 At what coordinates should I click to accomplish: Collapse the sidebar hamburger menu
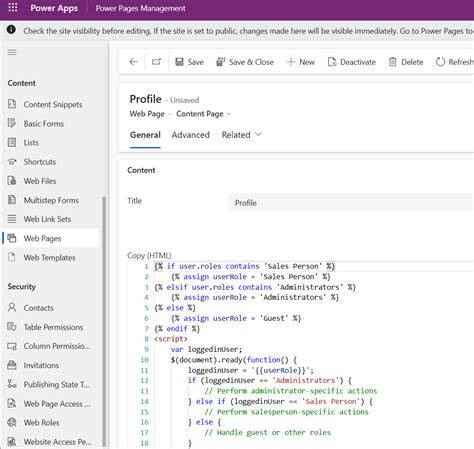[x=12, y=52]
